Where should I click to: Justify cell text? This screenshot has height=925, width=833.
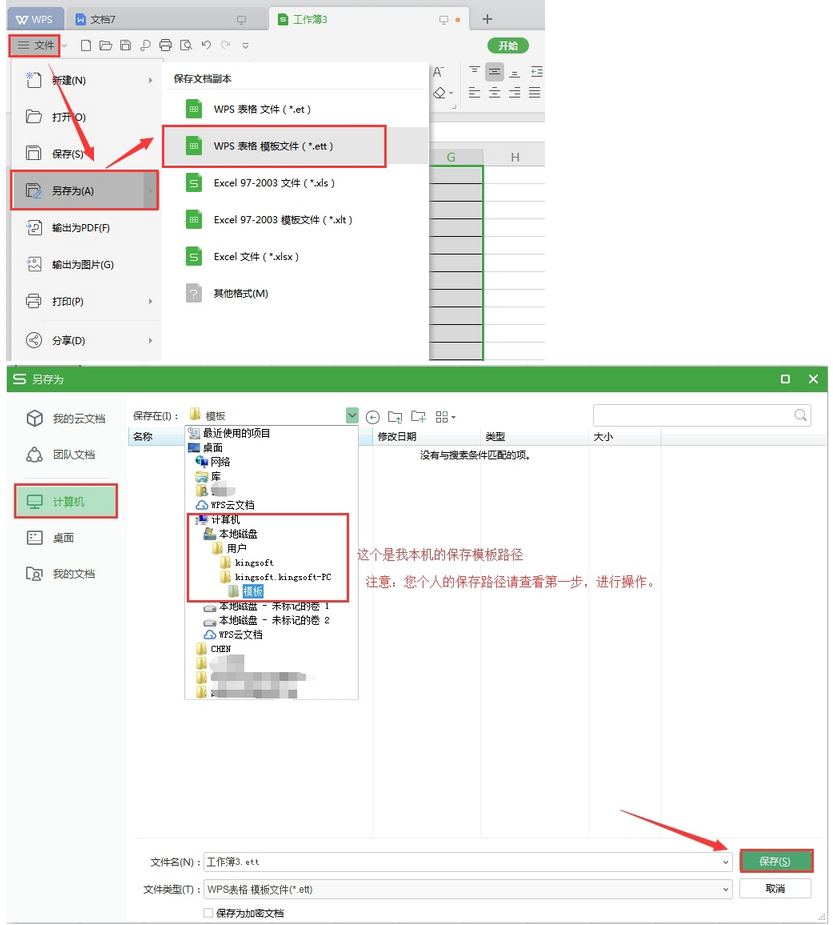pos(534,93)
